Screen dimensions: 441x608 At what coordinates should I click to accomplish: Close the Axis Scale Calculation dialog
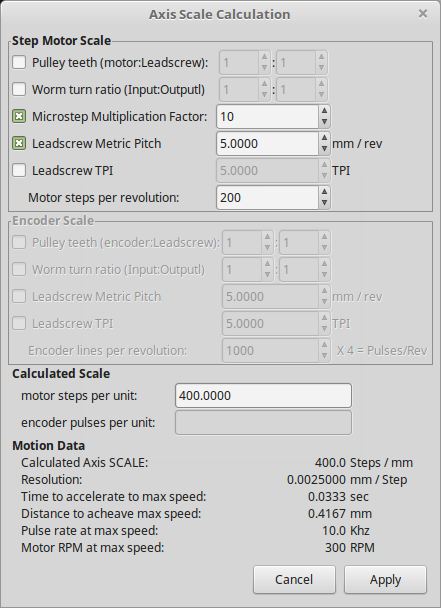tap(423, 14)
